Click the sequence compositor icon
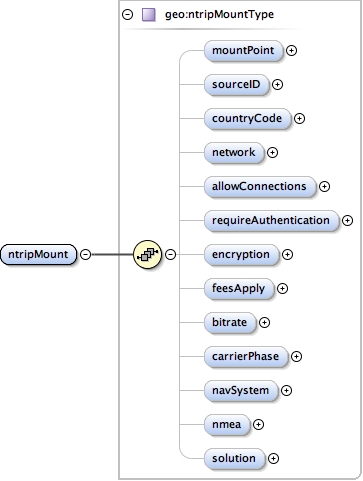363x481 pixels. [x=147, y=254]
